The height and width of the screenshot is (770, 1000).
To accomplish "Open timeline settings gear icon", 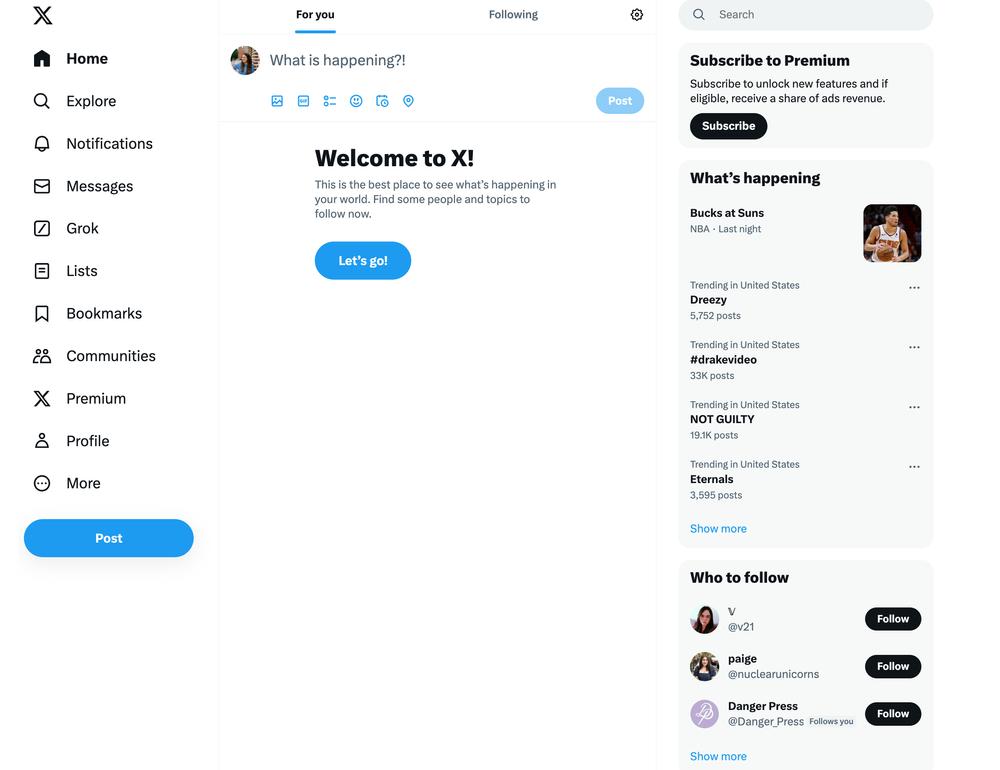I will tap(636, 15).
